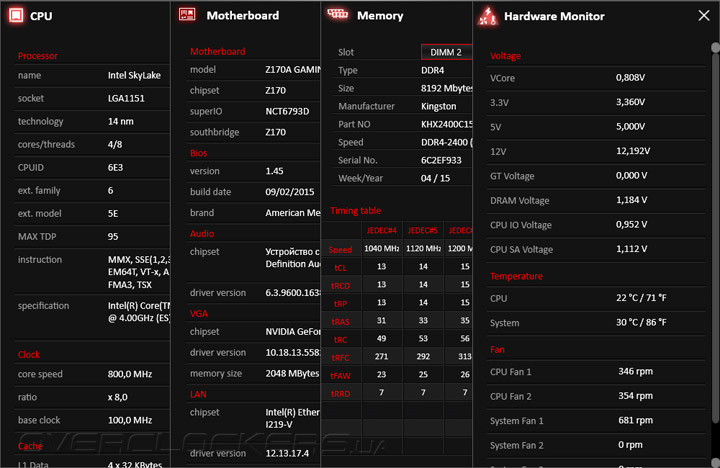Click Serial No. value 6C2EF933
This screenshot has height=468, width=720.
(441, 160)
